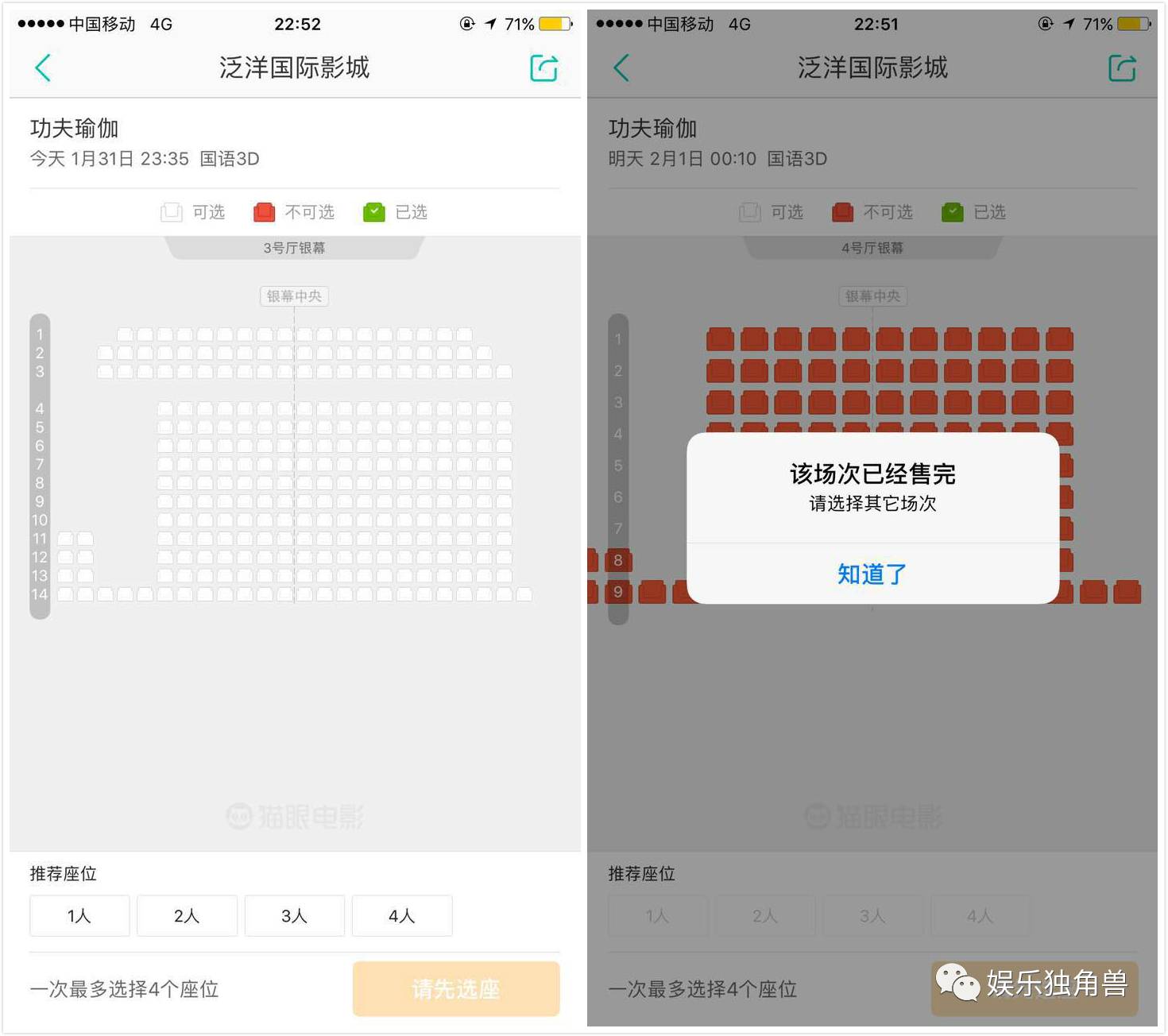Viewport: 1168px width, 1036px height.
Task: Tap the 请先选座 orange button
Action: [x=456, y=989]
